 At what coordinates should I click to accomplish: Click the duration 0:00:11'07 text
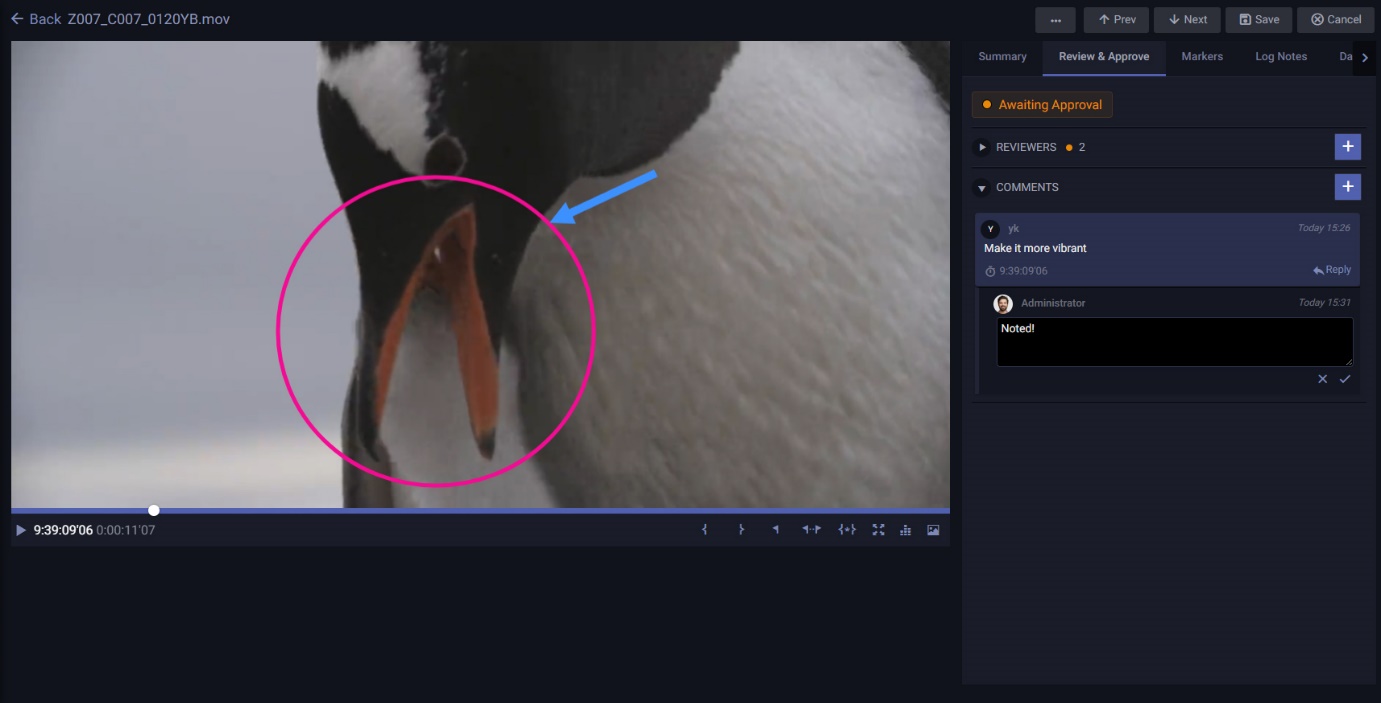pos(125,530)
